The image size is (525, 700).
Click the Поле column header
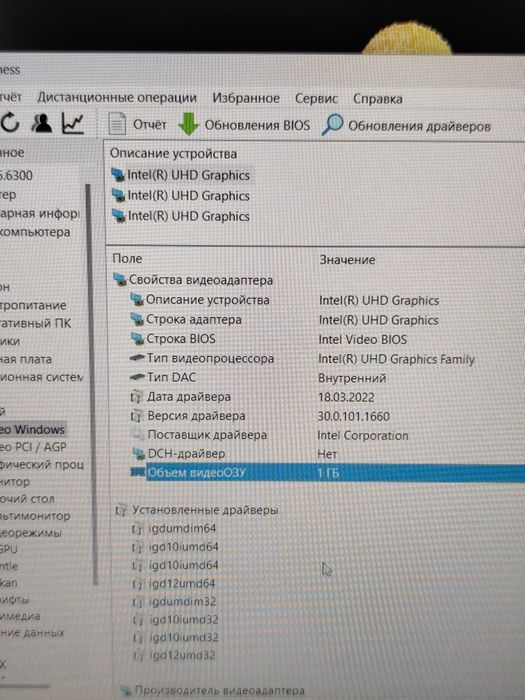click(127, 258)
